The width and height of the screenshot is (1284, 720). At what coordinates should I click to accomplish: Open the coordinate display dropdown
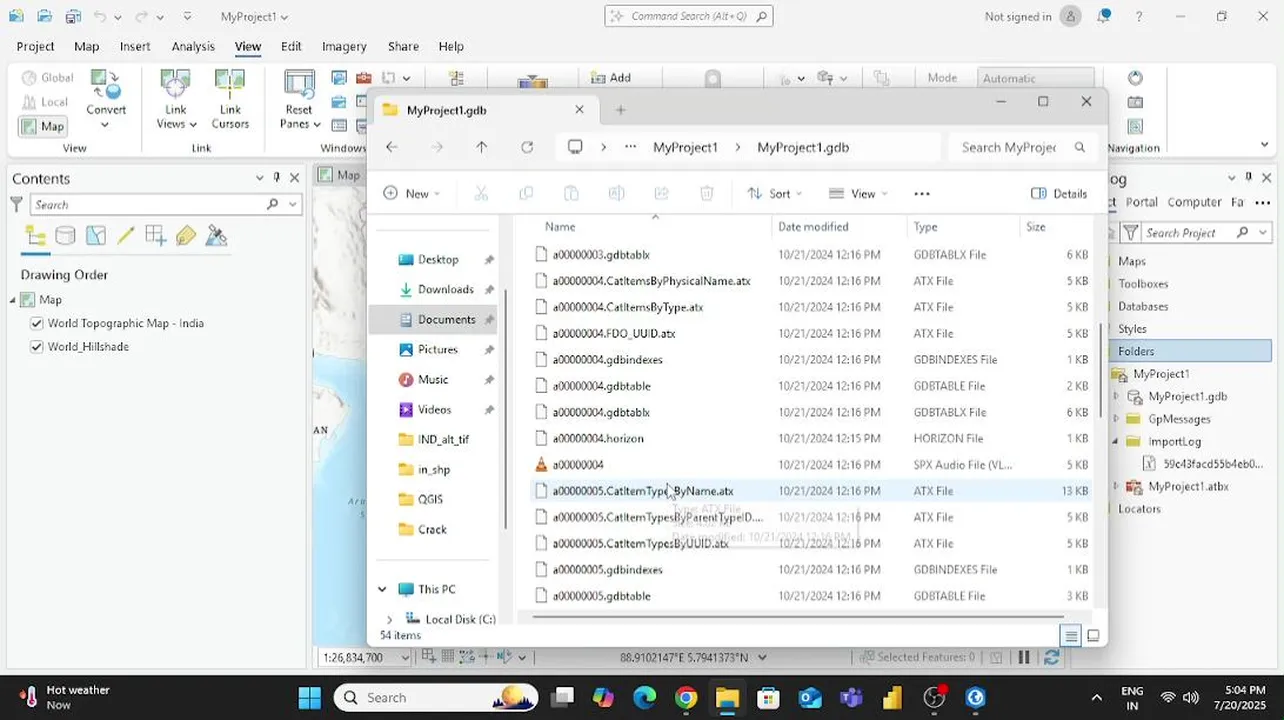click(x=762, y=657)
